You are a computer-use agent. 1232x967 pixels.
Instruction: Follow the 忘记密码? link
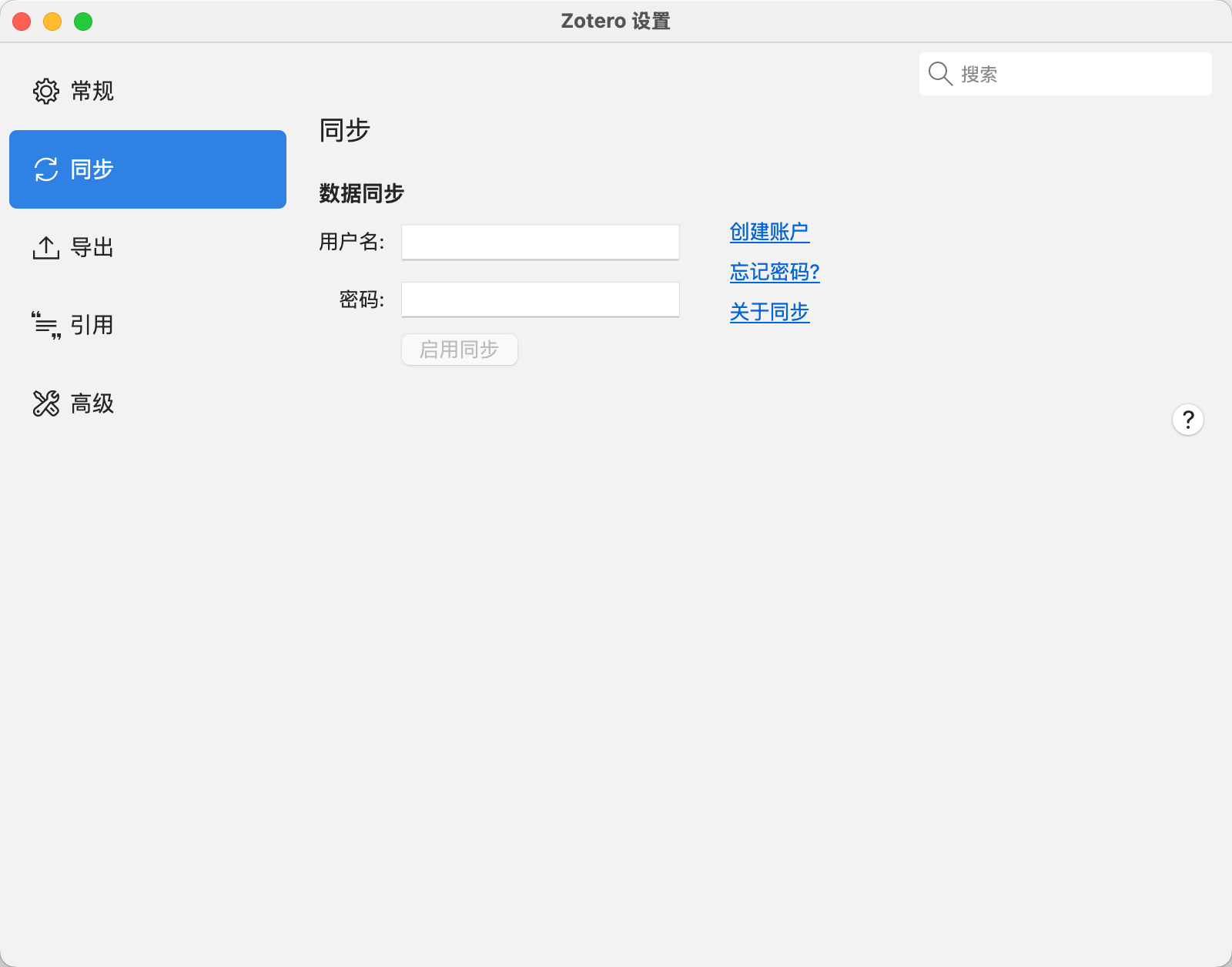click(775, 272)
